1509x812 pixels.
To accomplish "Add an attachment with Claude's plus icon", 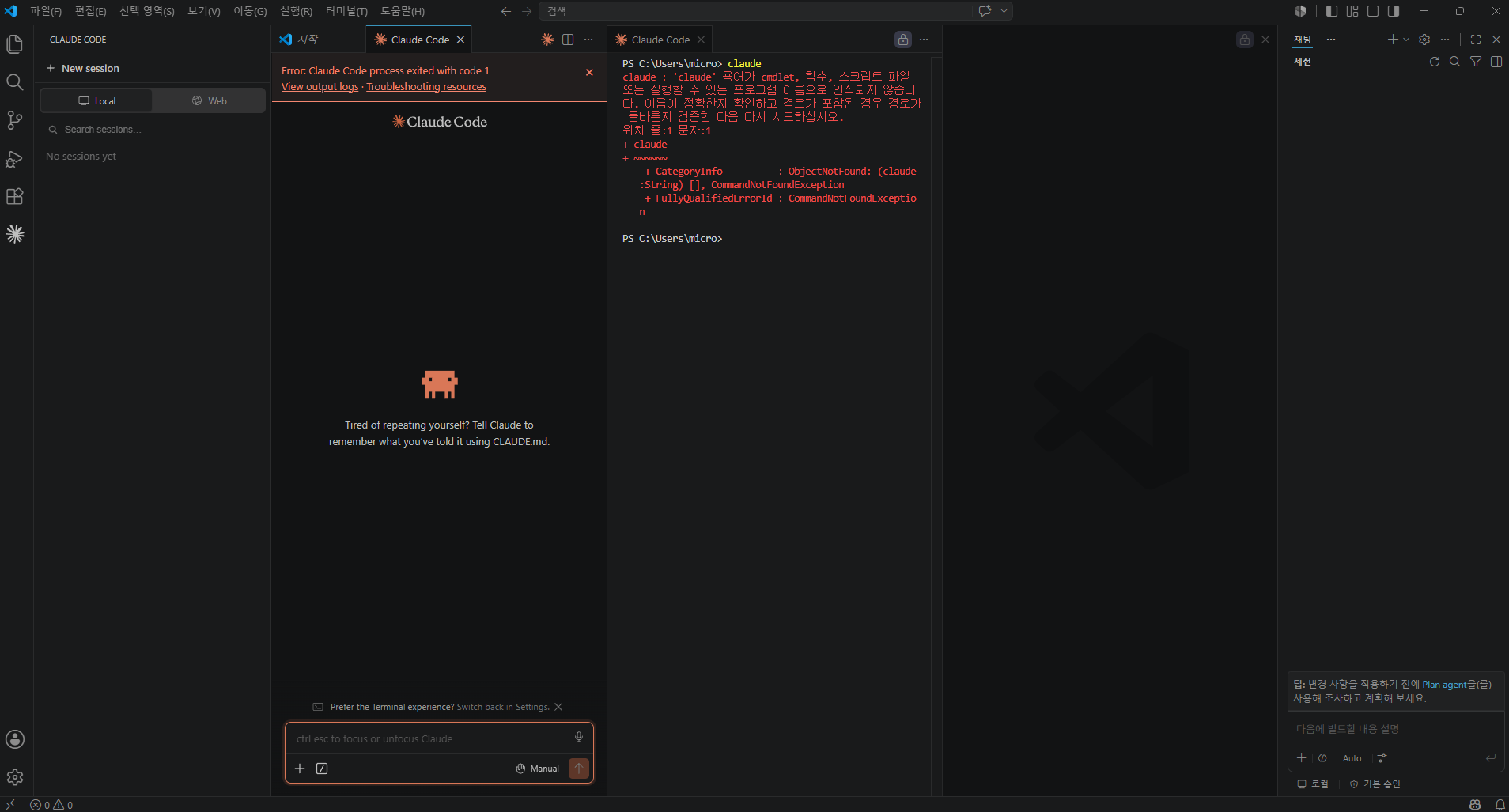I will [x=300, y=769].
